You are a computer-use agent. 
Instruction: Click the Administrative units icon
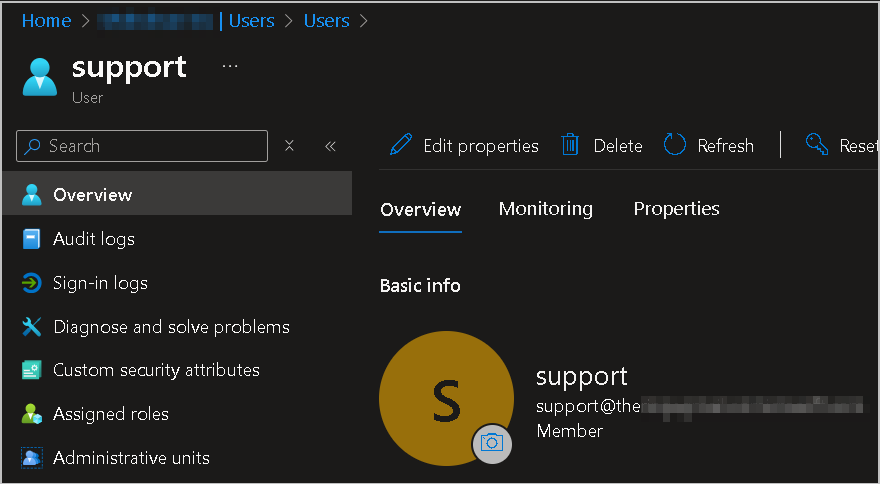(31, 458)
